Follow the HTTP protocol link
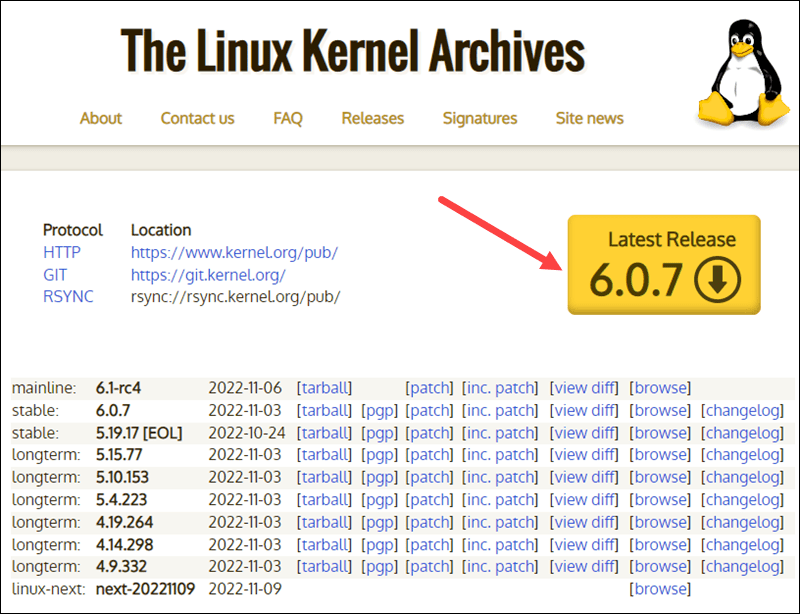Screen dimensions: 800x614 click(x=61, y=252)
